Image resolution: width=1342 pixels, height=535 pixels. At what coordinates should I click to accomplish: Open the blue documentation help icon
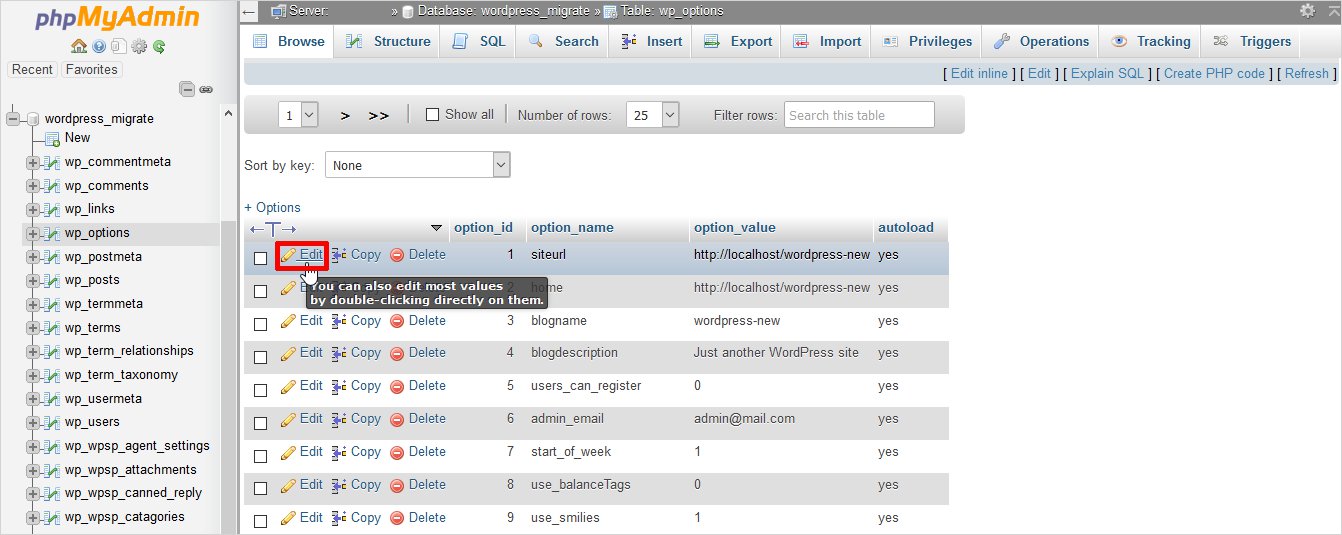coord(99,46)
